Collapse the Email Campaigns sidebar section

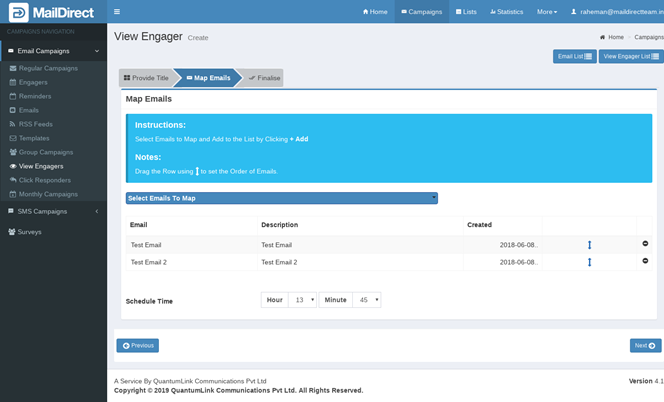point(53,50)
